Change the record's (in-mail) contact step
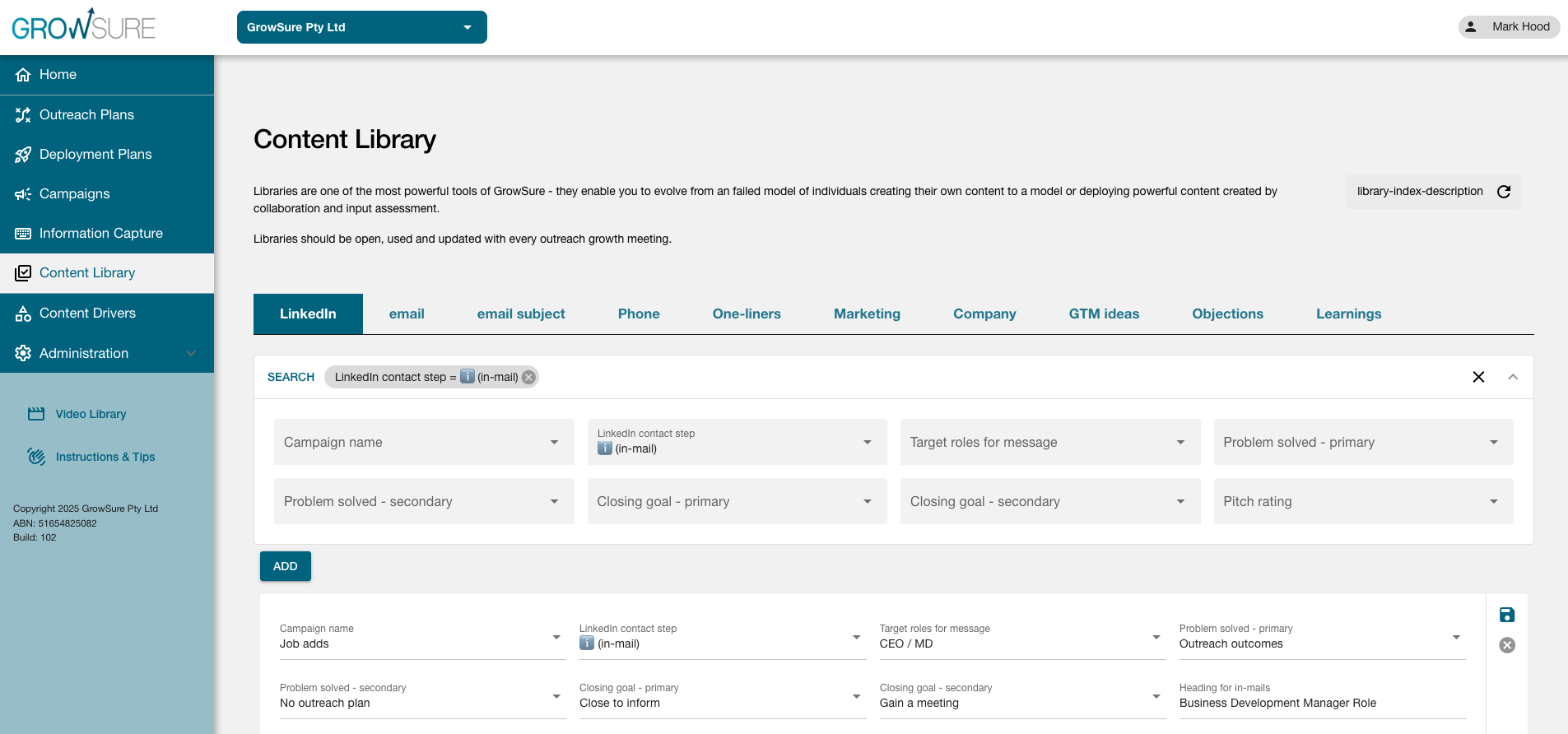The height and width of the screenshot is (734, 1568). (723, 638)
